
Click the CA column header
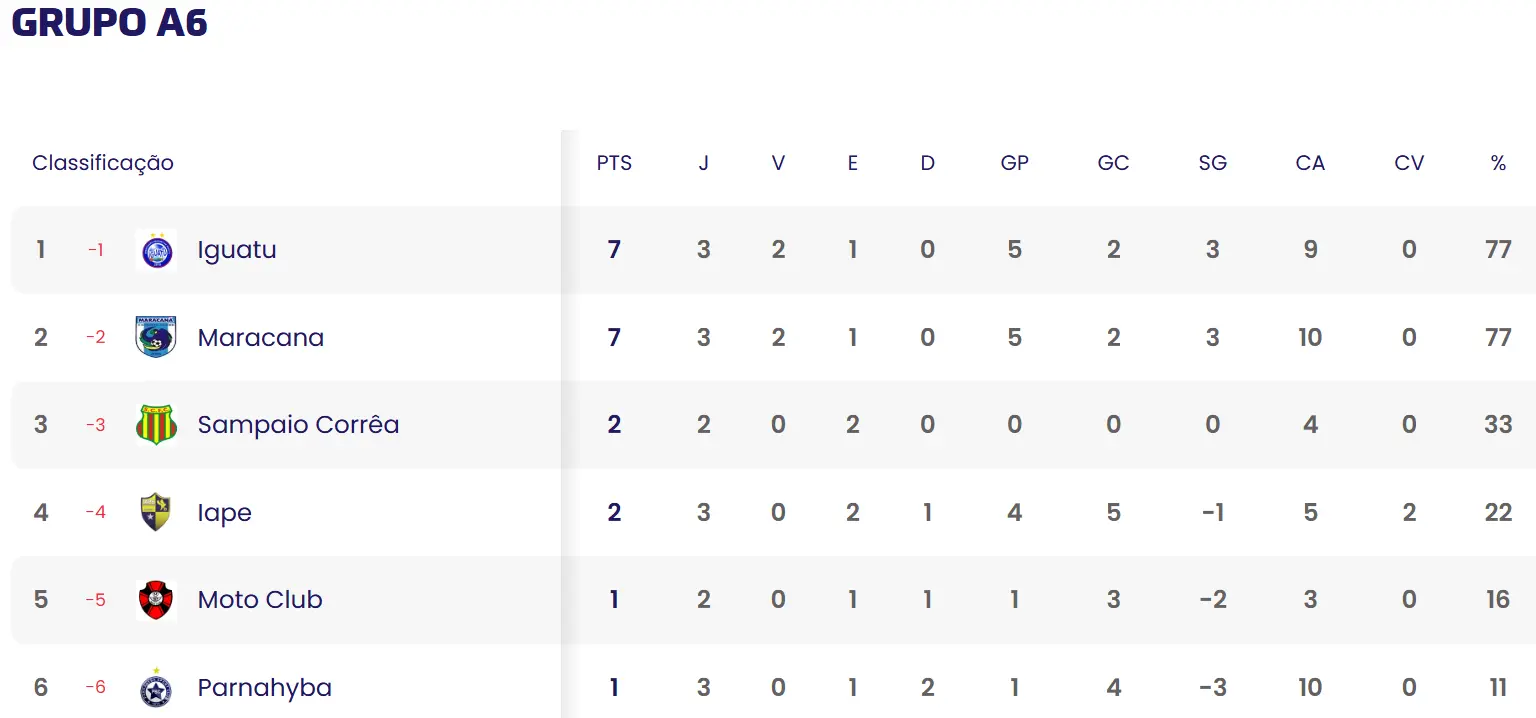tap(1310, 163)
